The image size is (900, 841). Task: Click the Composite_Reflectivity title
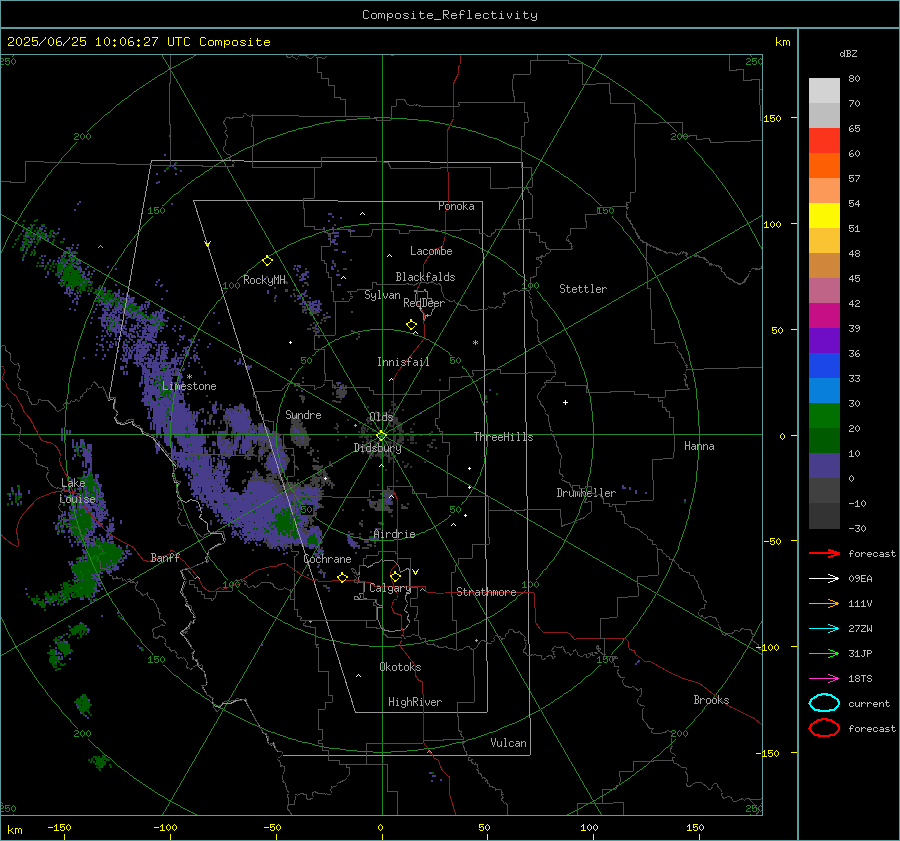click(449, 15)
